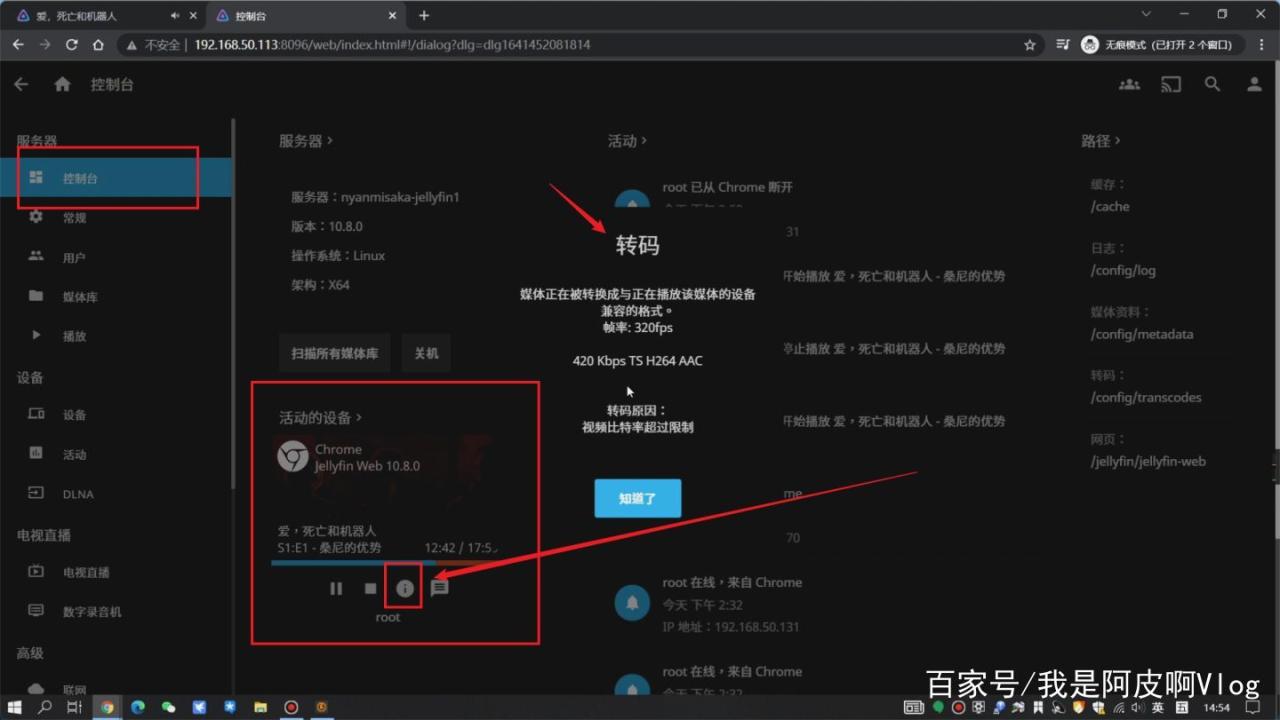This screenshot has height=720, width=1280.
Task: Click the taskbar clock showing 14:54
Action: [x=1217, y=707]
